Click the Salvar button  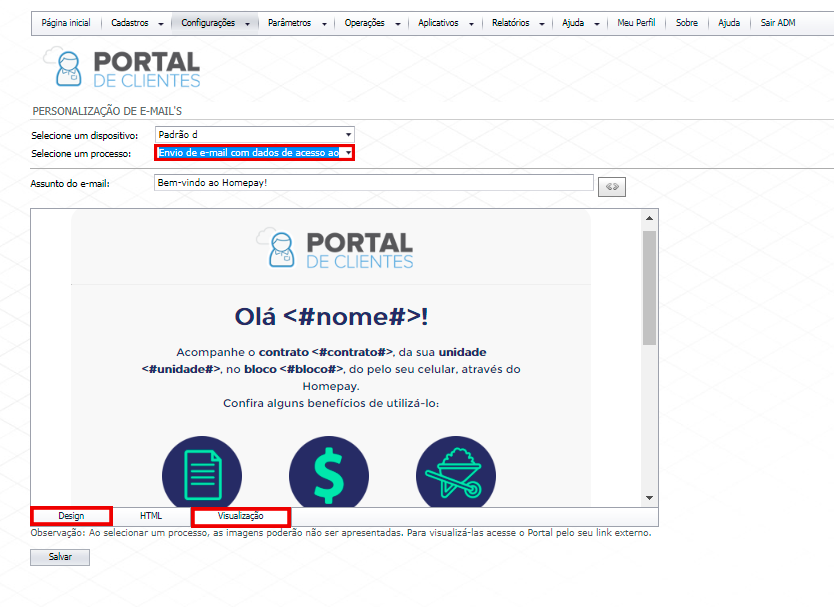60,557
